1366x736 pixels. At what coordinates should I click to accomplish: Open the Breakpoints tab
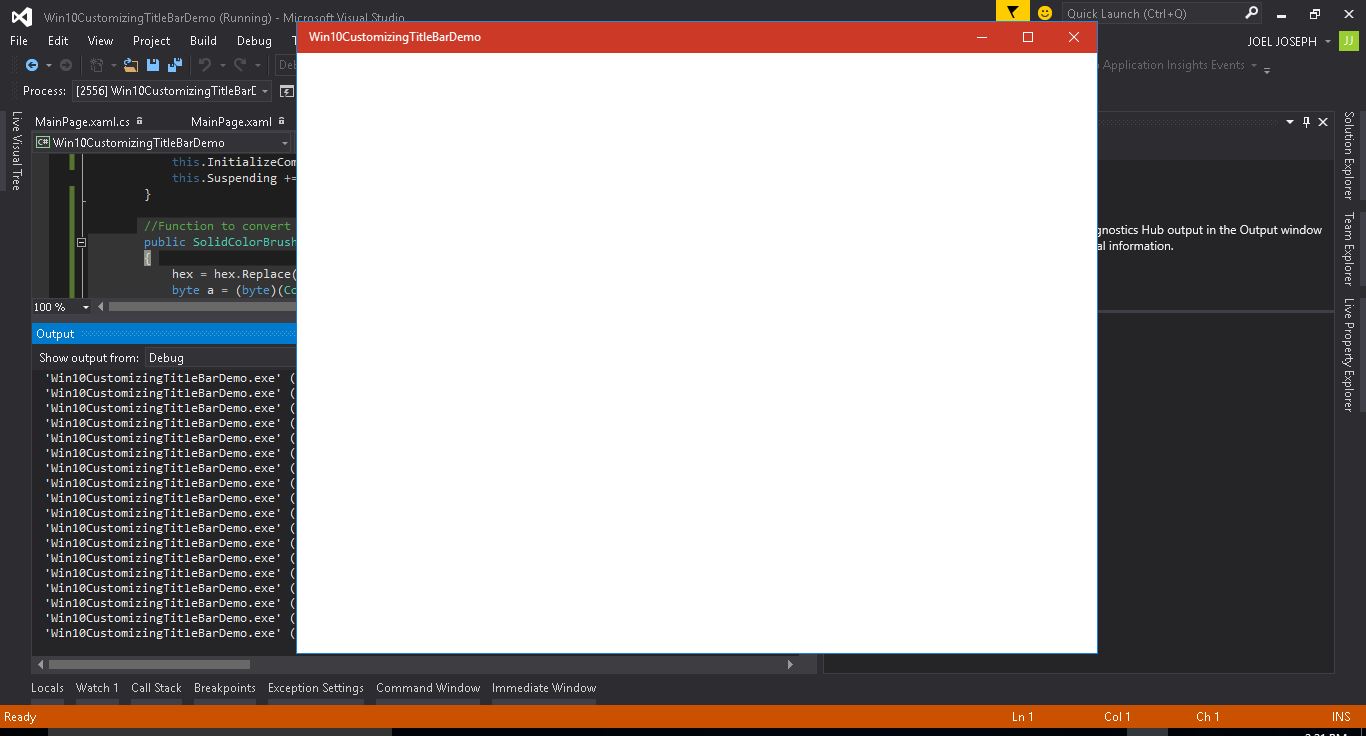tap(224, 687)
